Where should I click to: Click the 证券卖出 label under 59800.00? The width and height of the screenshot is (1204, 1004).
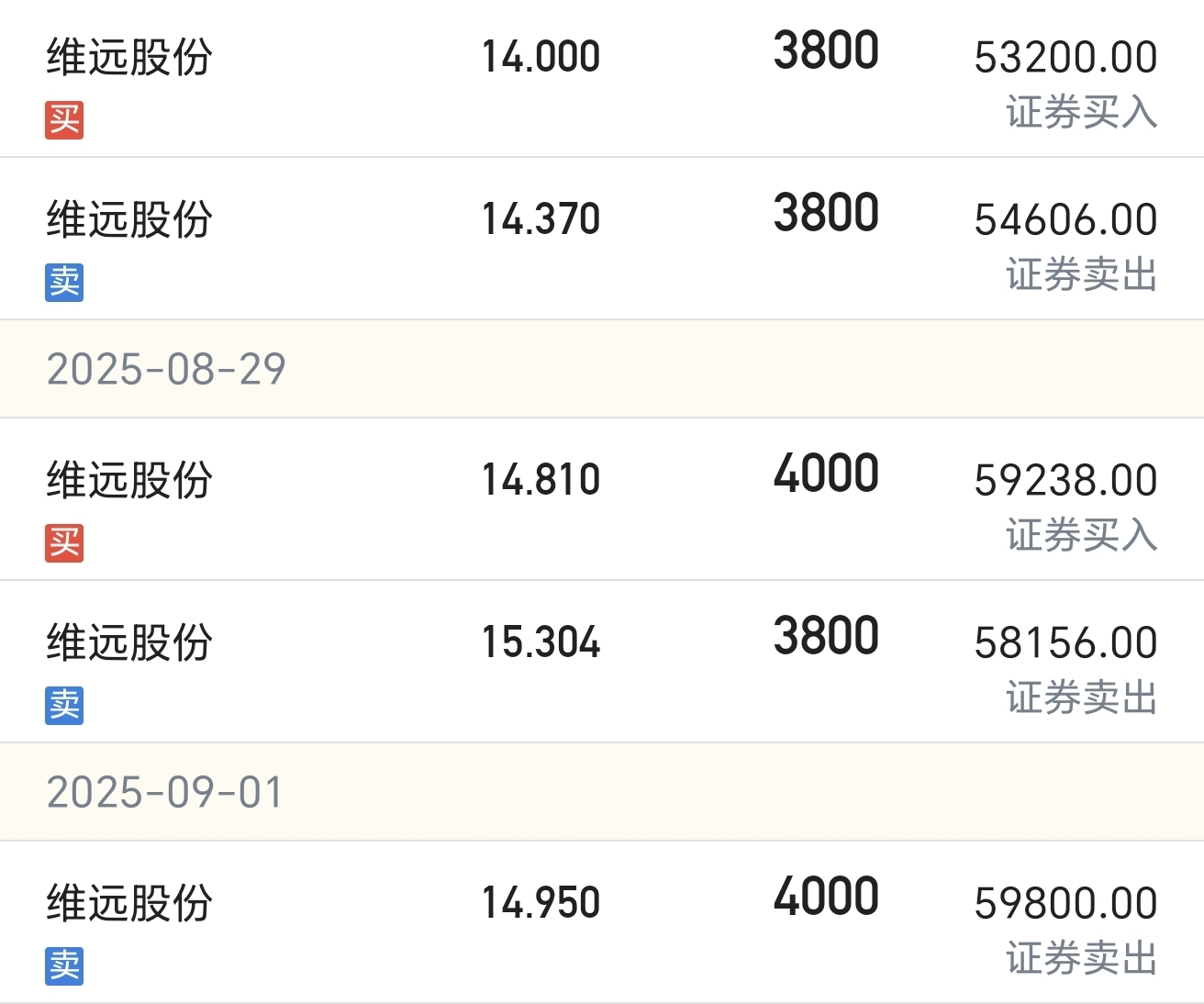(1082, 959)
